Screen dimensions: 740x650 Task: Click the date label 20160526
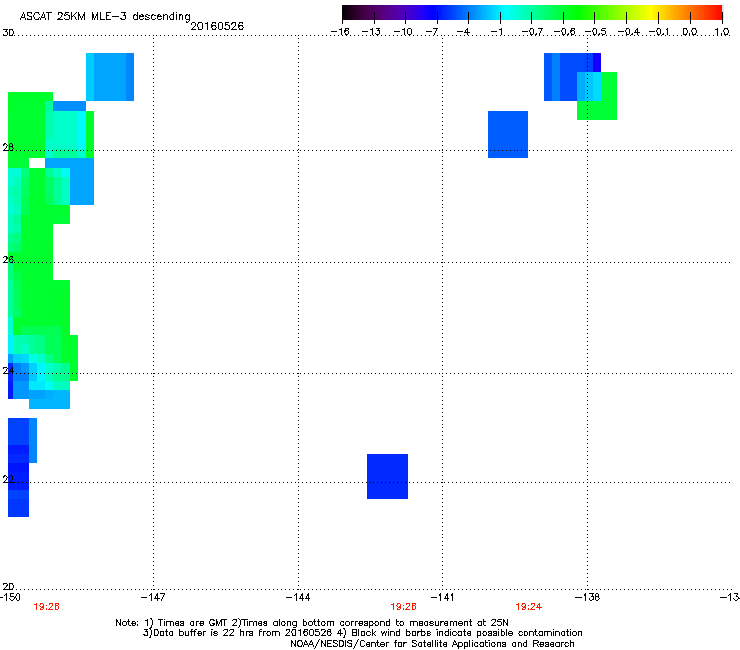coord(217,26)
